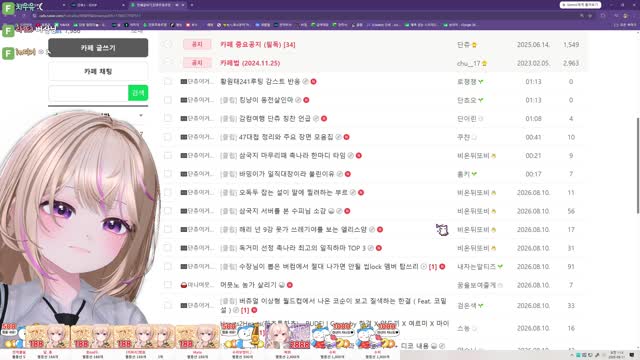Click the green sprout icon next to 로챙쟁
The width and height of the screenshot is (640, 360).
point(481,82)
